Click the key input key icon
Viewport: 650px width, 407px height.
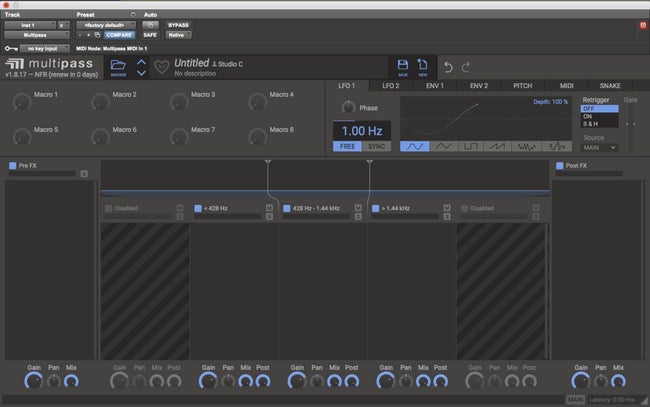click(x=11, y=48)
